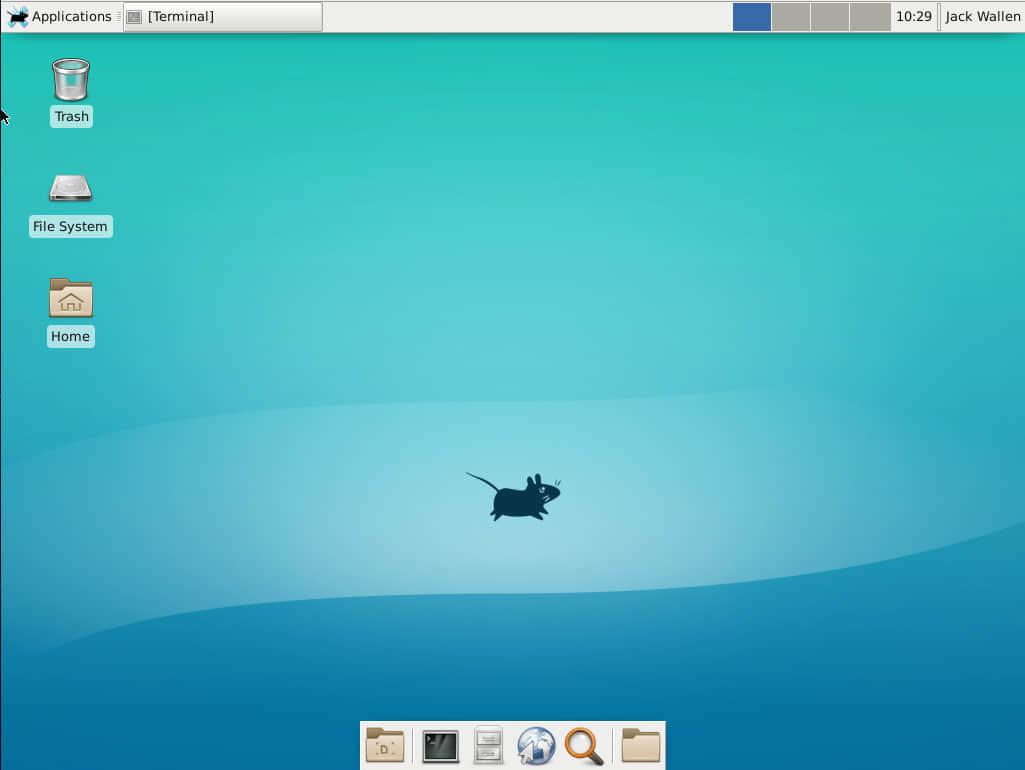
Task: Click the Xfce mouse icon beside Applications
Action: point(14,16)
